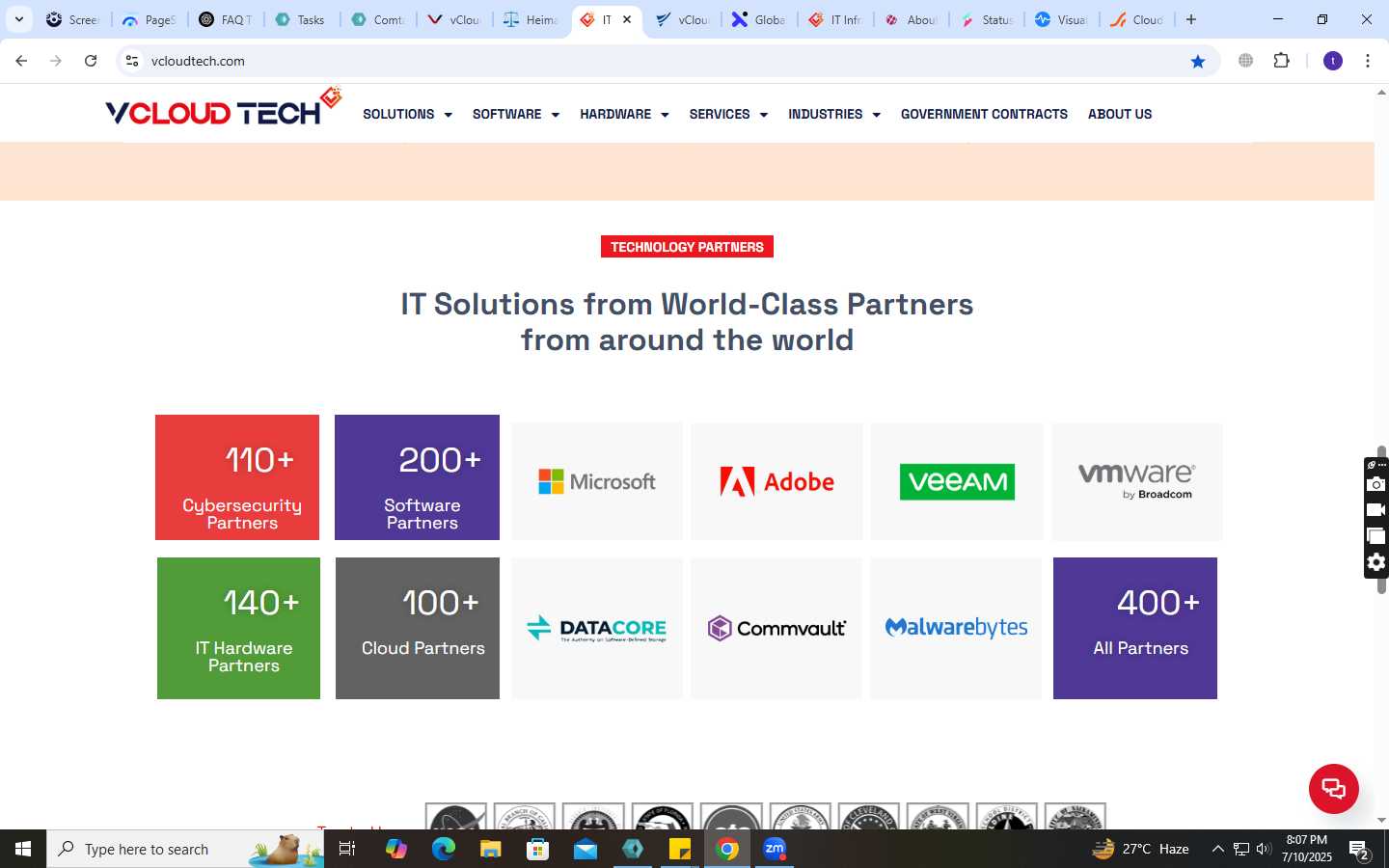Click the page vertical scrollbar thumb

coord(1381,519)
